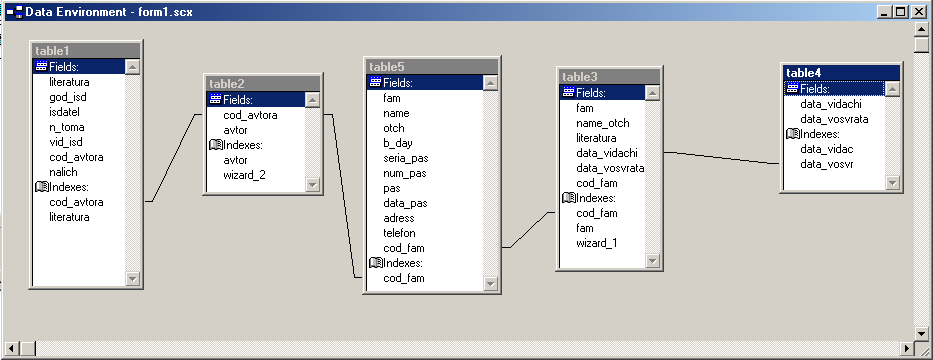This screenshot has height=360, width=933.
Task: Select field otch in table5
Action: [x=394, y=128]
